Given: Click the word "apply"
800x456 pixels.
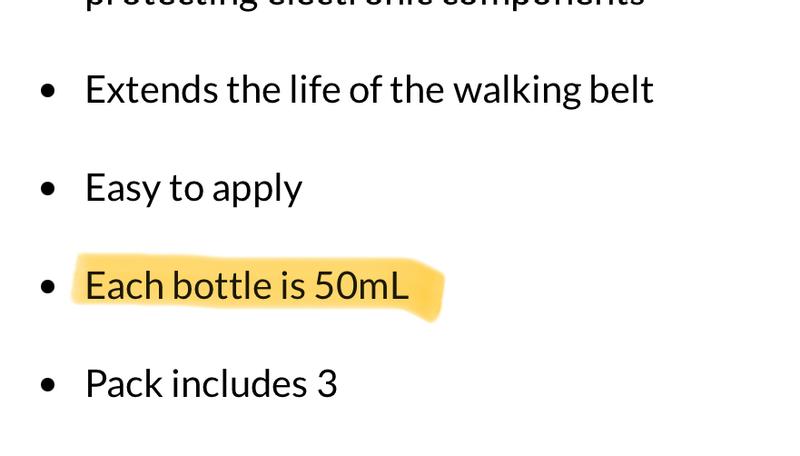Looking at the screenshot, I should pyautogui.click(x=263, y=190).
